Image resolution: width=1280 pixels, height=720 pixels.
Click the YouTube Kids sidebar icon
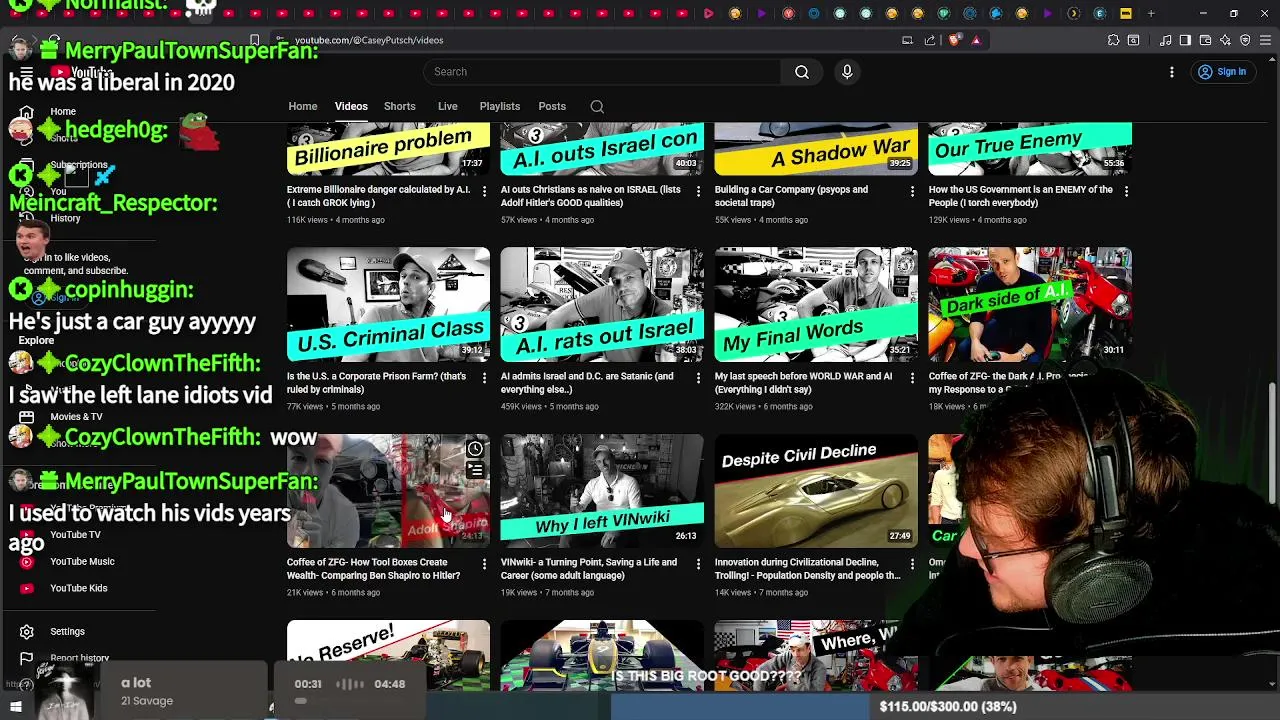pos(27,588)
